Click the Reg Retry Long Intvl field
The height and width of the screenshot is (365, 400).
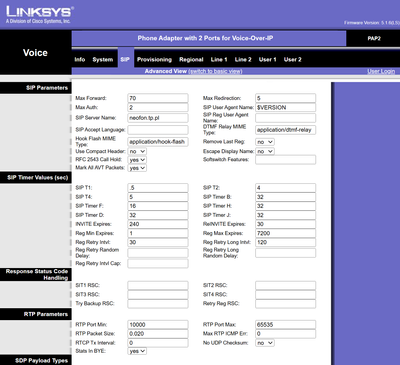coord(286,242)
